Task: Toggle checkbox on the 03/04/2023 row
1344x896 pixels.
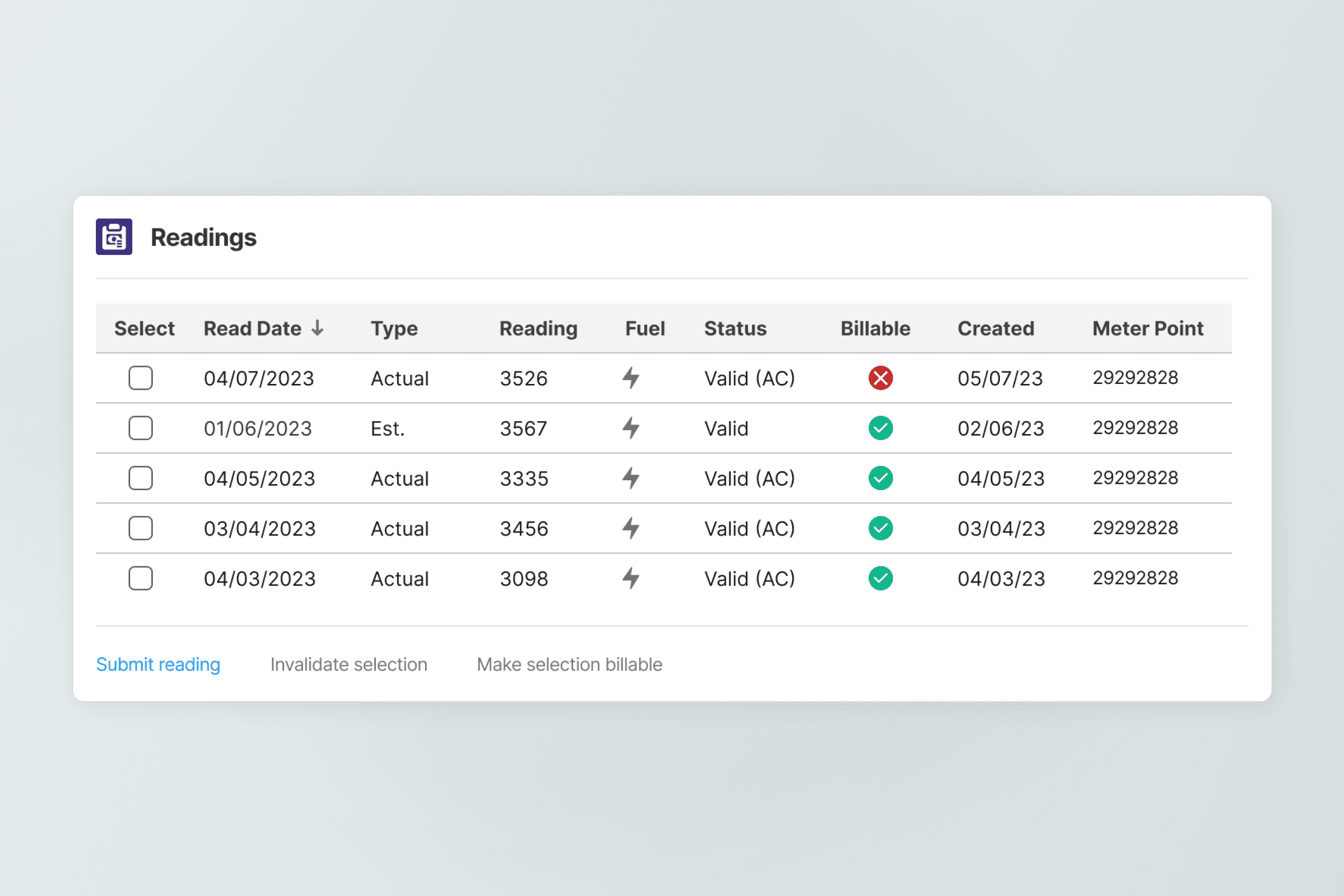Action: 141,528
